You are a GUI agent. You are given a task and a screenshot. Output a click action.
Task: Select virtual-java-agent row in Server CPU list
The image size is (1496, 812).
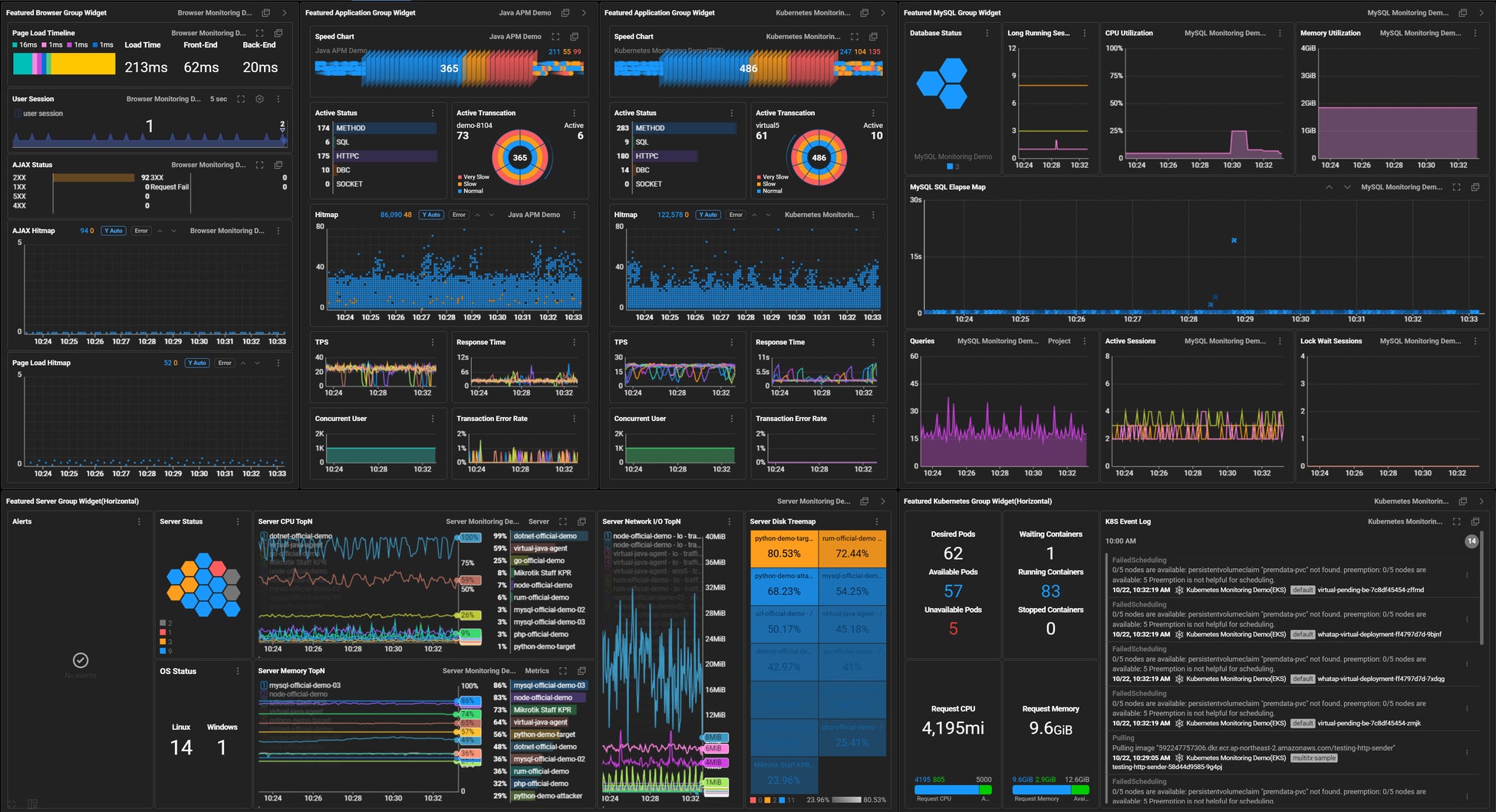pyautogui.click(x=539, y=548)
